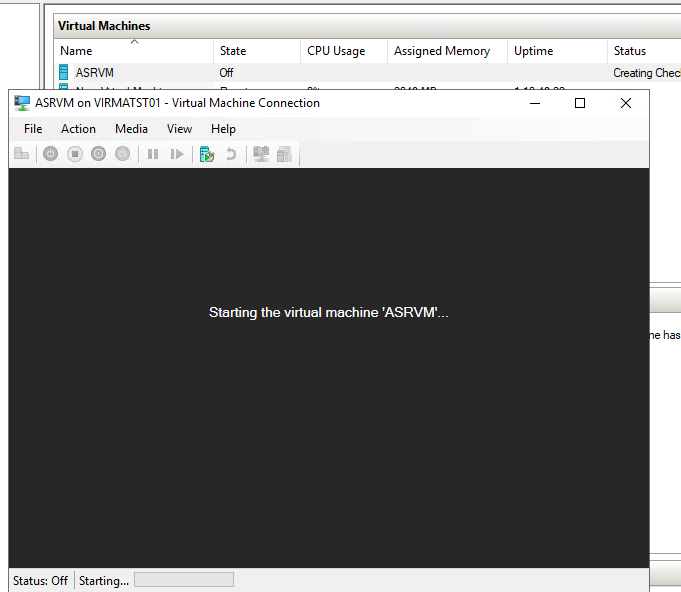The image size is (681, 592).
Task: Open the File menu
Action: [x=33, y=129]
